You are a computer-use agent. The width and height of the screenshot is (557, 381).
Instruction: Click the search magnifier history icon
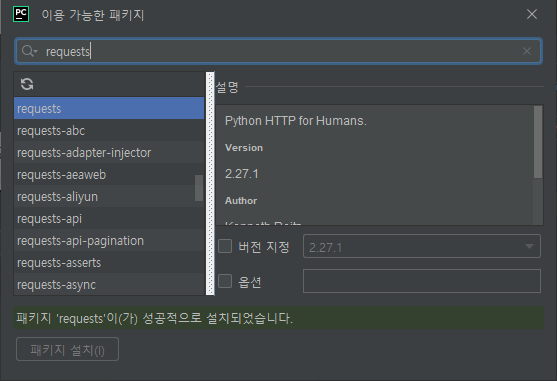tap(29, 51)
